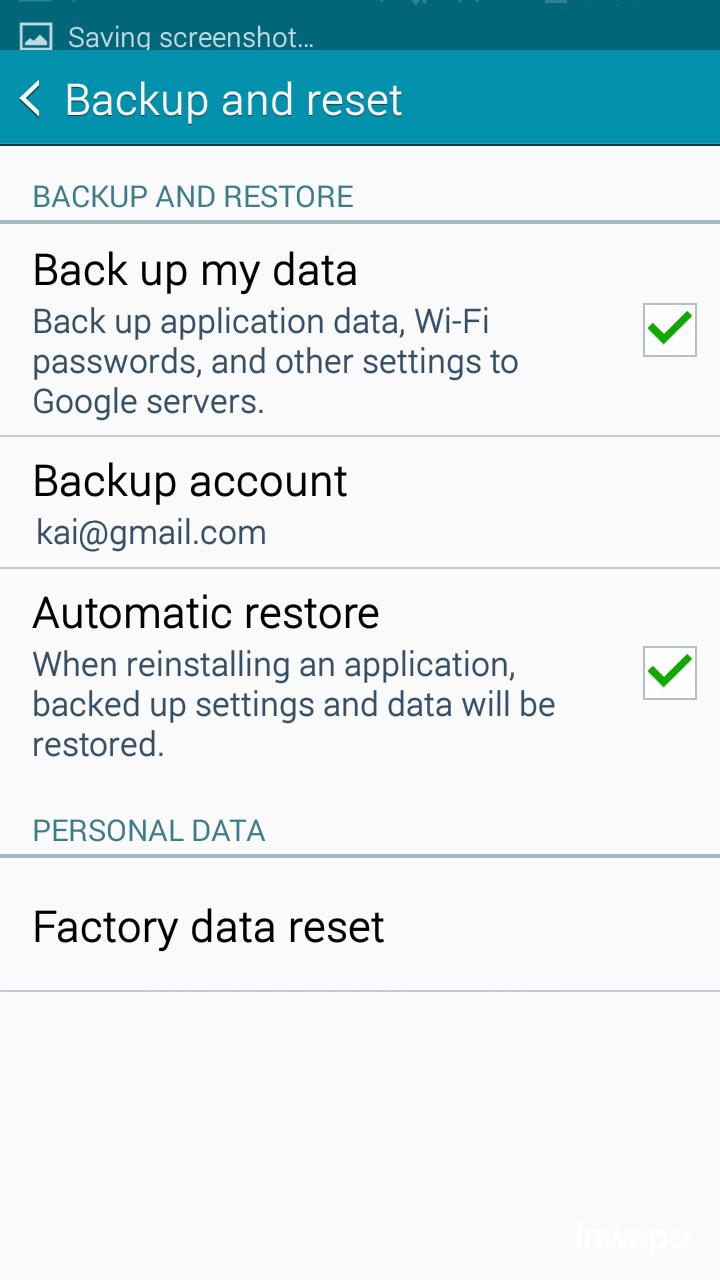This screenshot has height=1280, width=720.
Task: Open Factory data reset
Action: coord(208,927)
